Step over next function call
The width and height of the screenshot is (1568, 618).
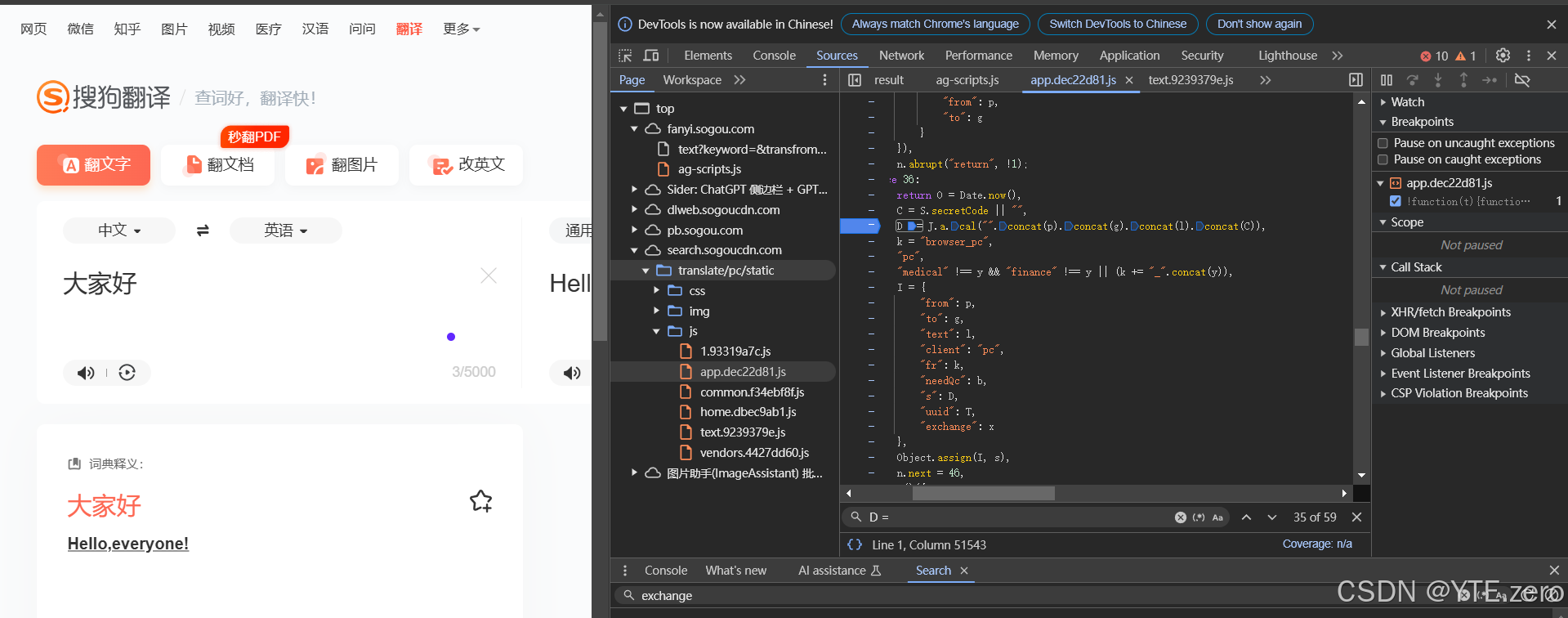(x=1413, y=80)
